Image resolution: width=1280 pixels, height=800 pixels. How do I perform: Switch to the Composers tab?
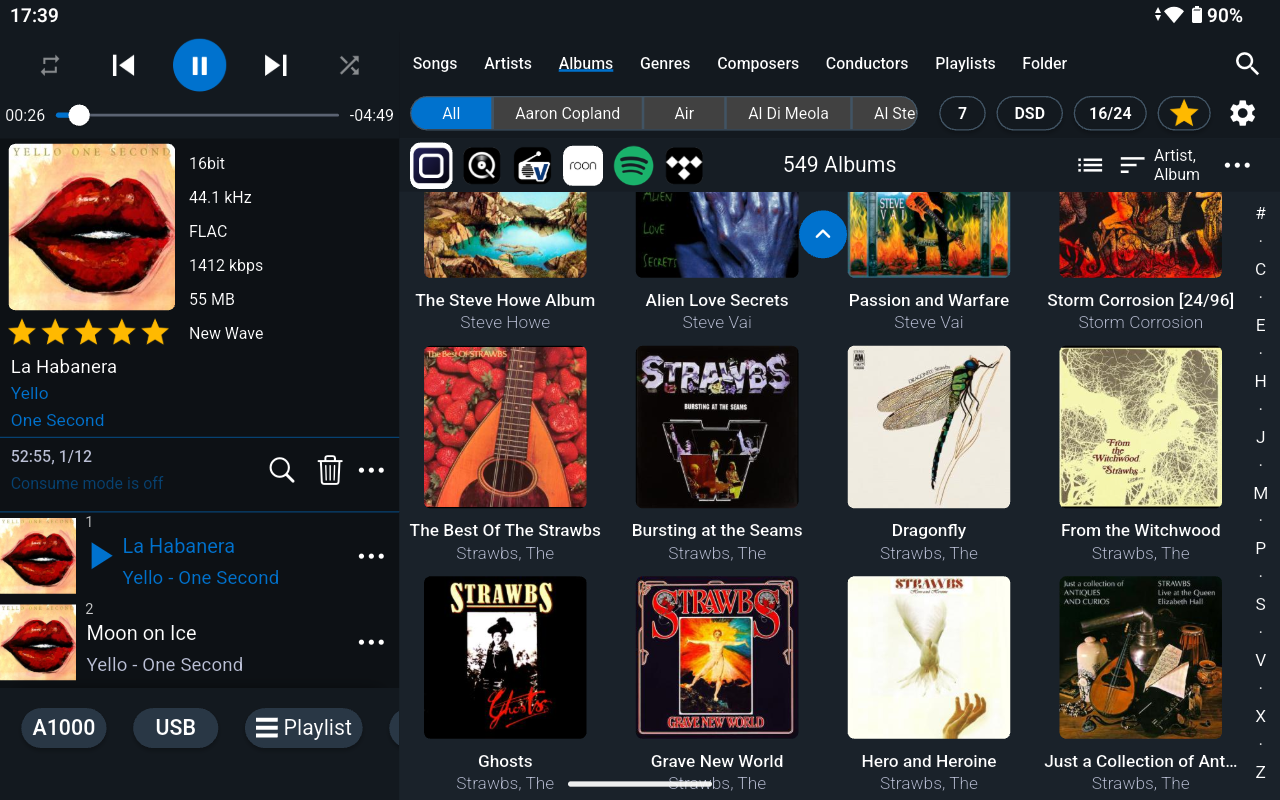coord(758,63)
